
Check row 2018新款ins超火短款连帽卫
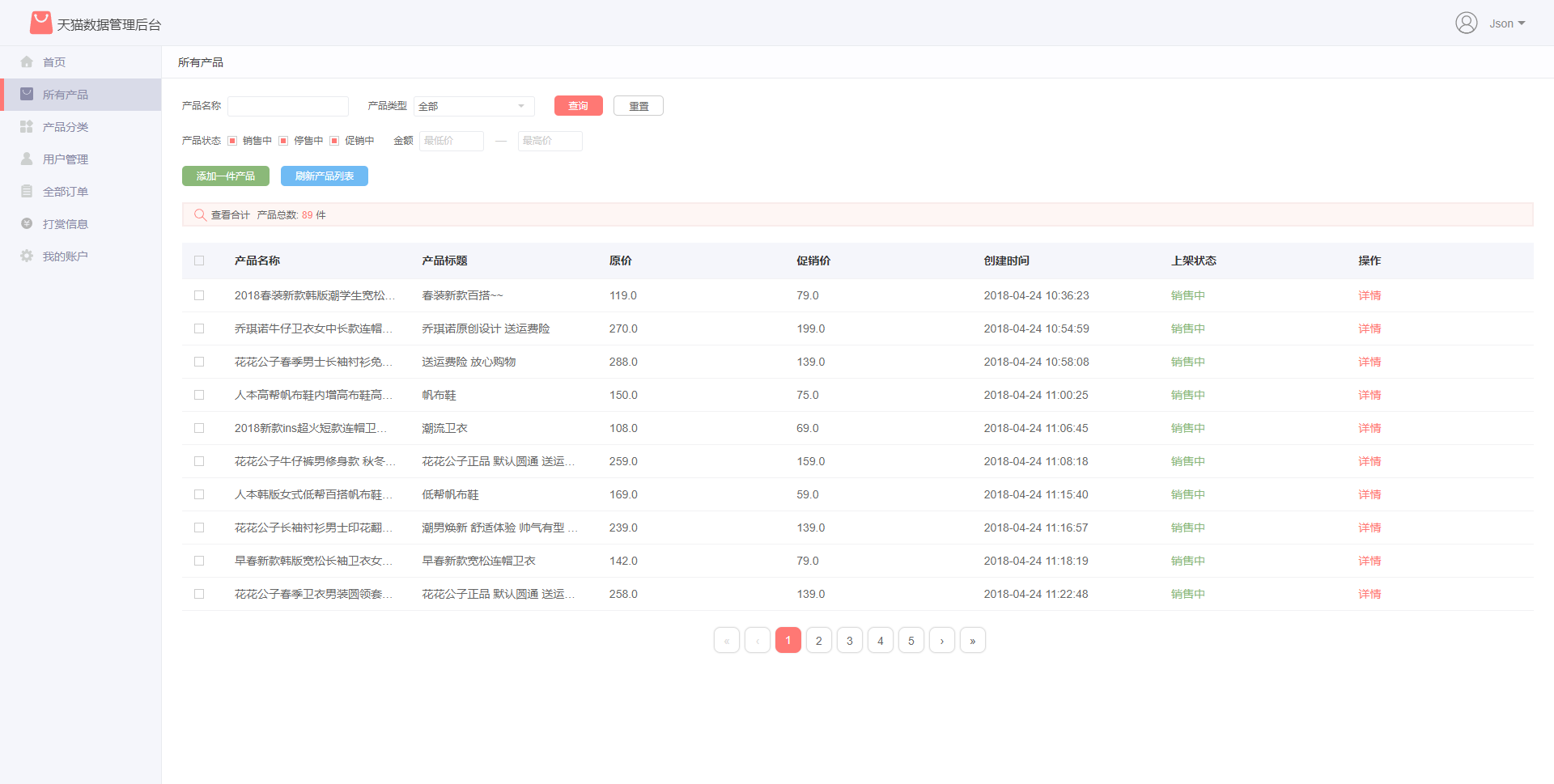pyautogui.click(x=199, y=428)
